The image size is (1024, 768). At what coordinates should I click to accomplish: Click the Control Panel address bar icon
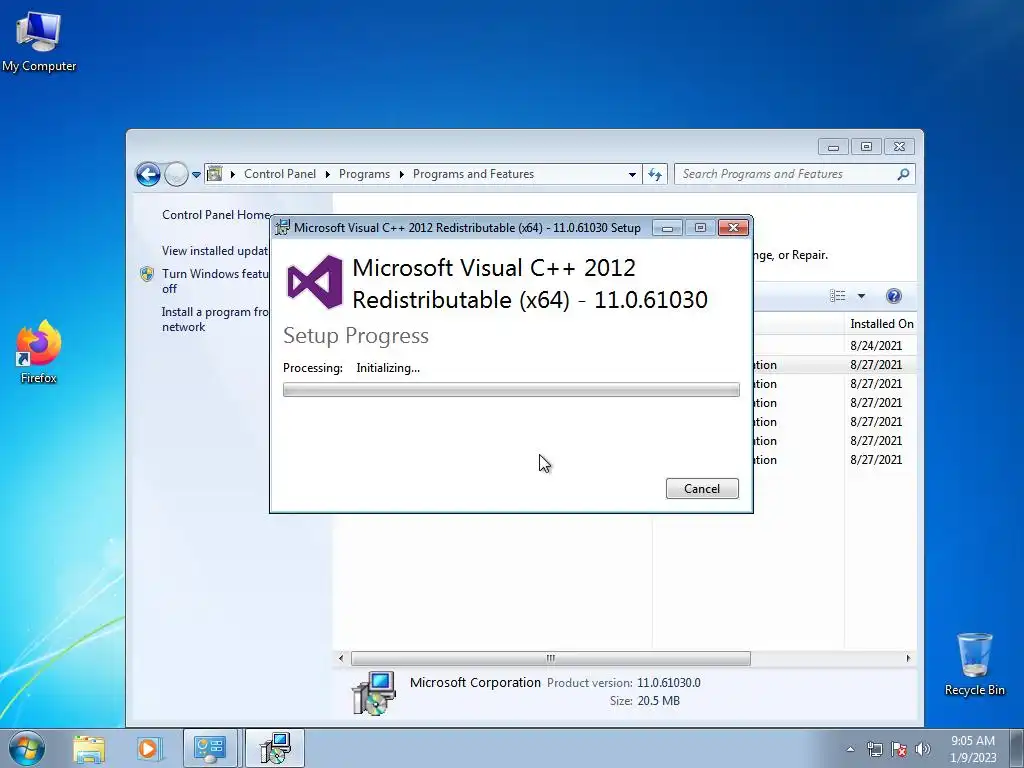coord(214,174)
